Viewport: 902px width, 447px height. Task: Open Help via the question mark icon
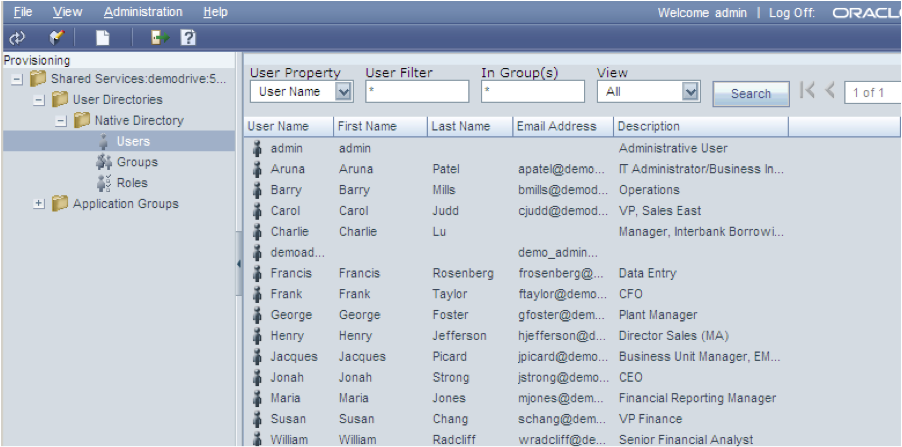pyautogui.click(x=187, y=38)
